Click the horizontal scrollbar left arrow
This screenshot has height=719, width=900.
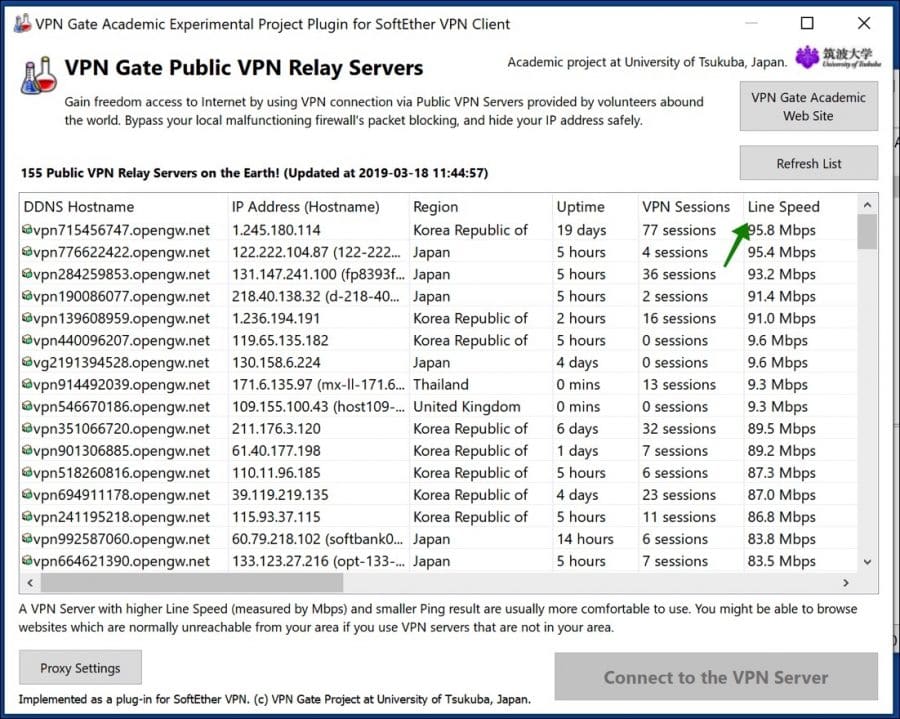30,582
